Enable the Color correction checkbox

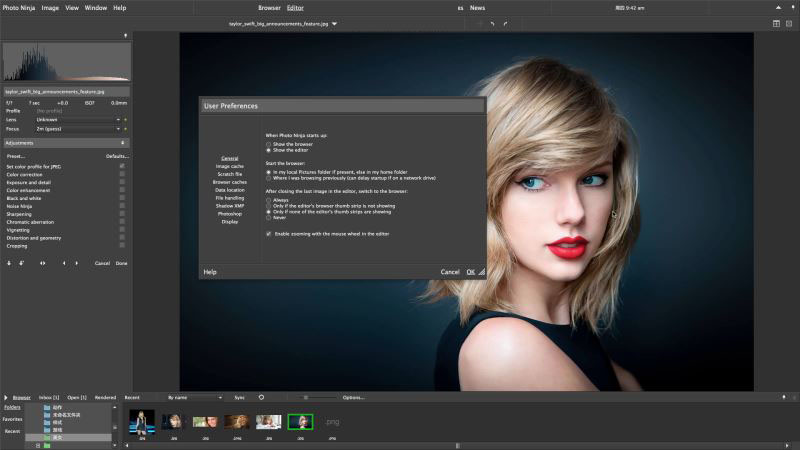(122, 174)
